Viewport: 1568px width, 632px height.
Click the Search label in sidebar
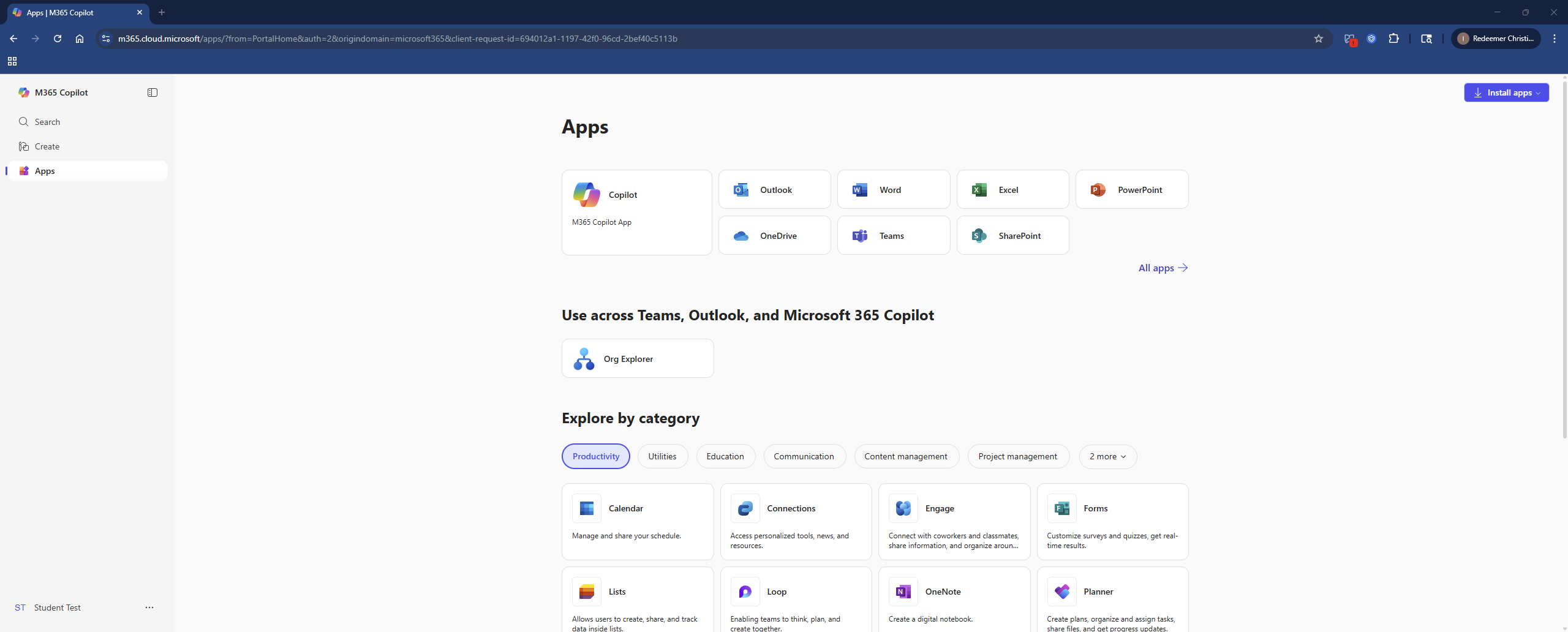tap(47, 122)
